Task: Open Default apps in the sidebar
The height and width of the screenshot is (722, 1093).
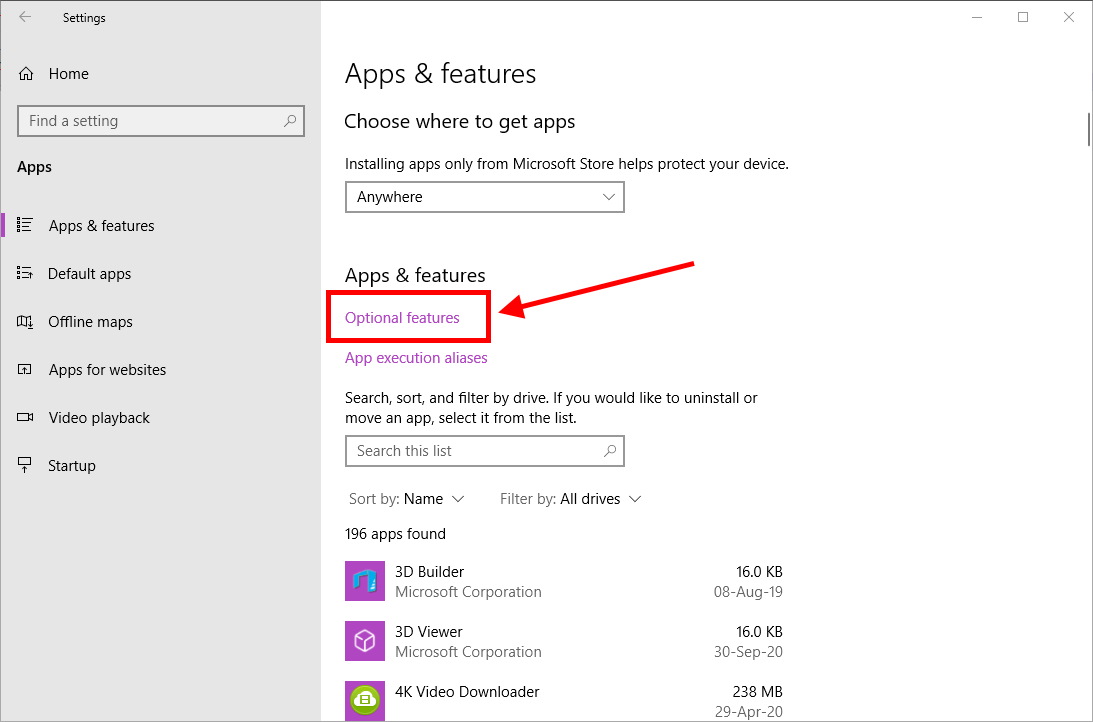Action: (89, 274)
